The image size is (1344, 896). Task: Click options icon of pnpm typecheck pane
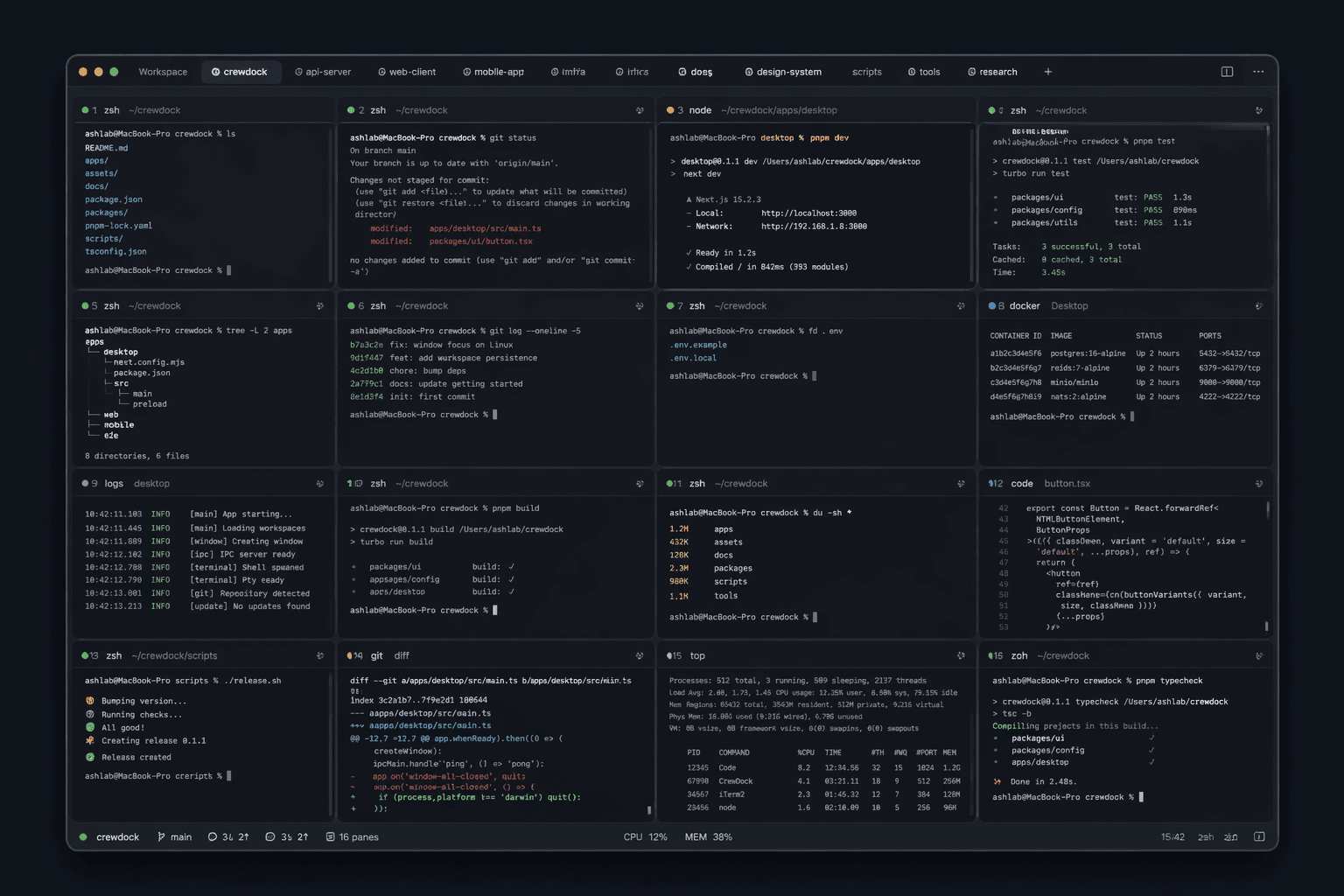[1259, 656]
